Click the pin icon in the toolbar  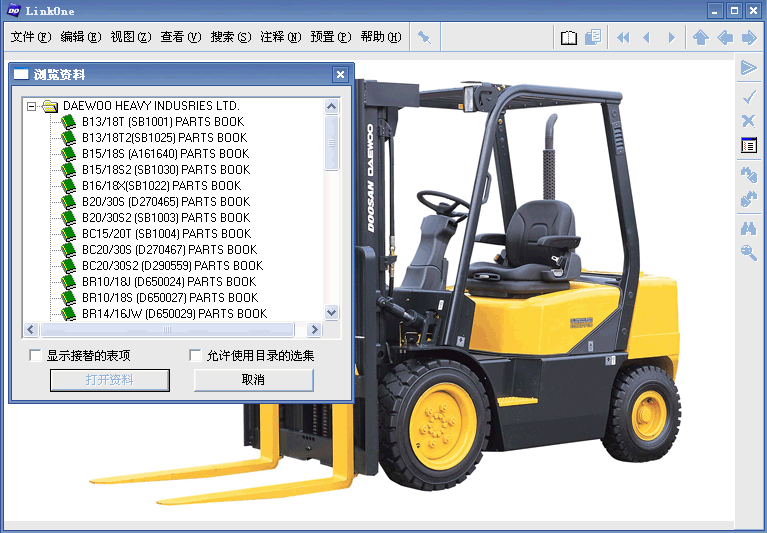pos(424,38)
